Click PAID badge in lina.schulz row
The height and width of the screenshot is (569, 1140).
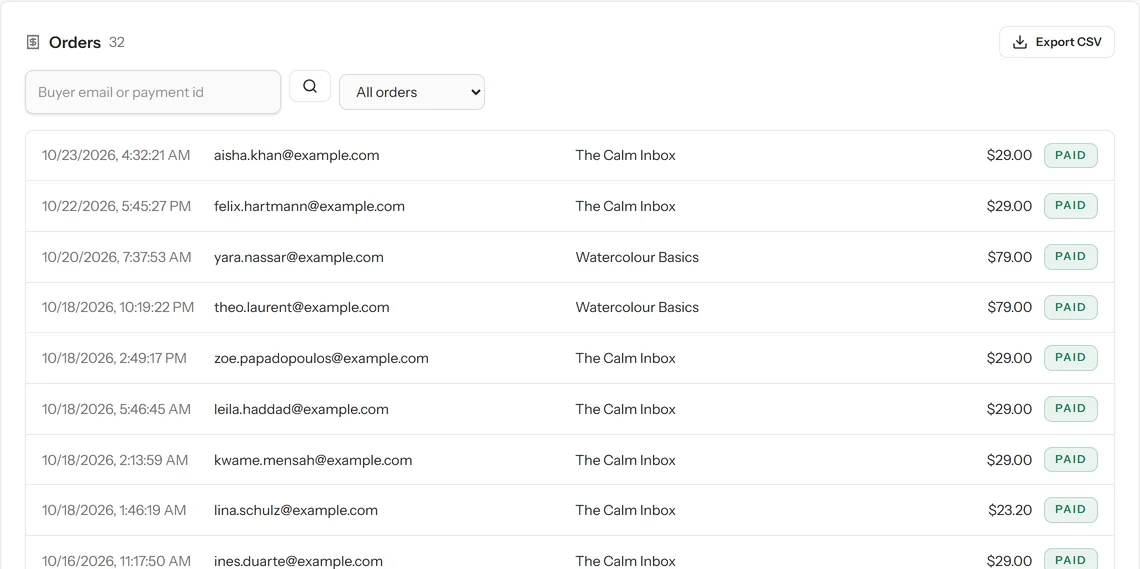pos(1070,509)
